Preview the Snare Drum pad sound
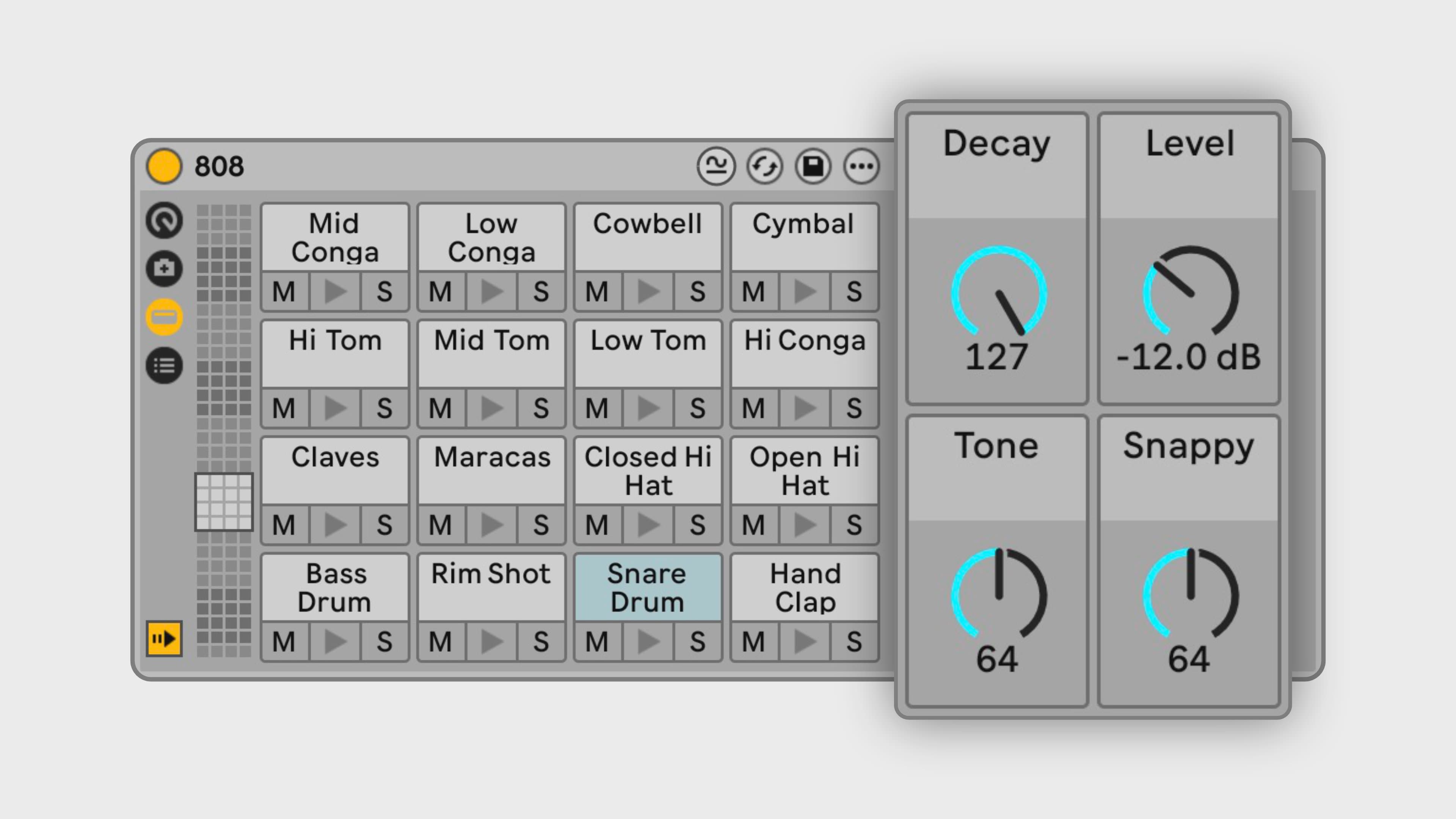The height and width of the screenshot is (819, 1456). [x=648, y=642]
